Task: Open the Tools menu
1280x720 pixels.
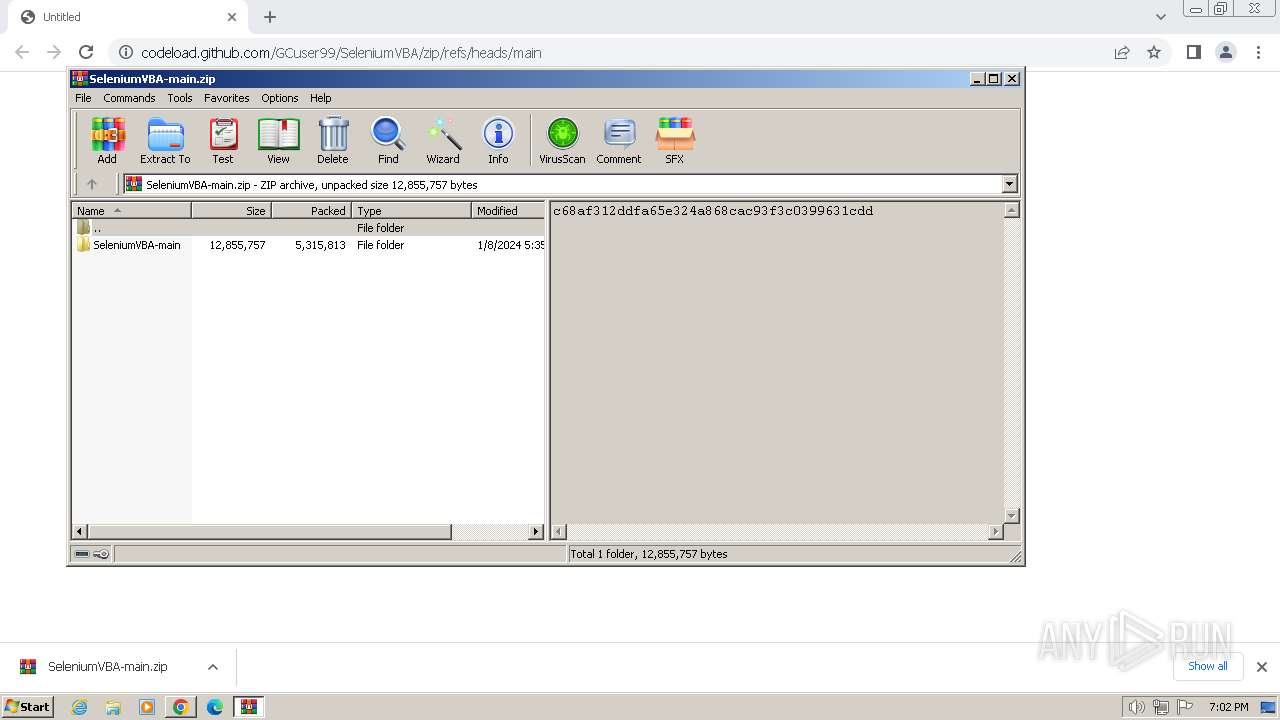Action: point(180,98)
